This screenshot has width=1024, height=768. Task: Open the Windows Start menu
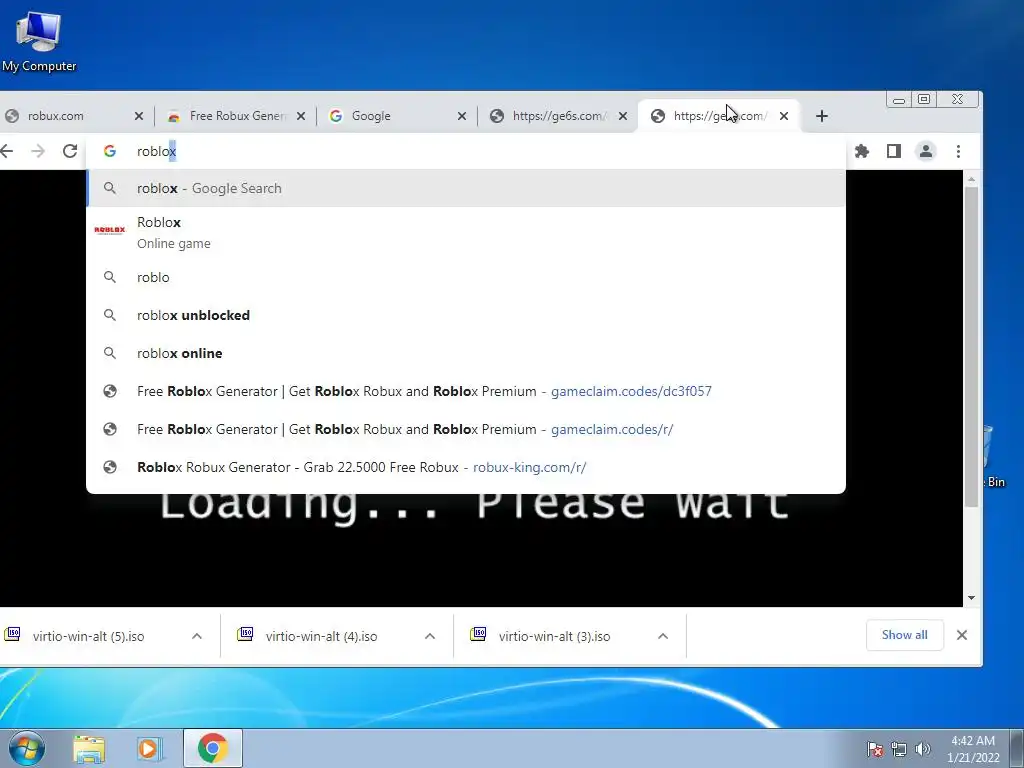click(x=26, y=748)
